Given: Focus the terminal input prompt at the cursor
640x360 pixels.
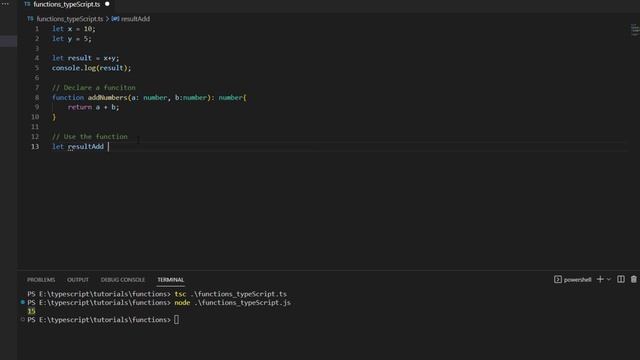Looking at the screenshot, I should (x=176, y=320).
